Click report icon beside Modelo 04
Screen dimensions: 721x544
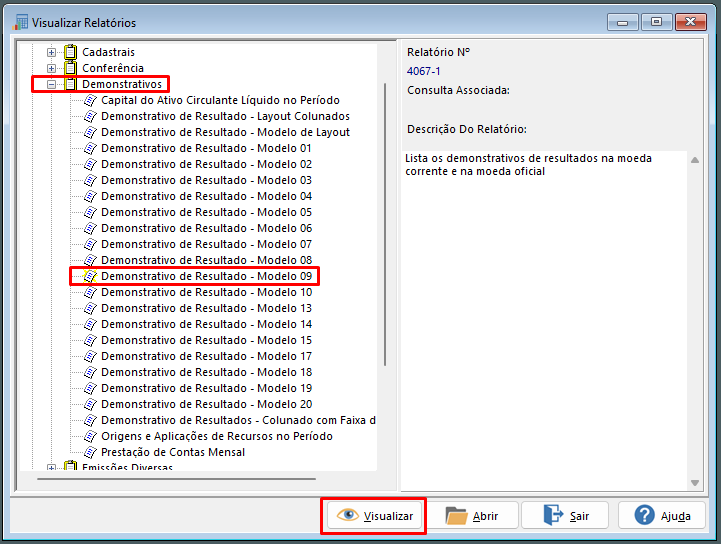point(91,196)
